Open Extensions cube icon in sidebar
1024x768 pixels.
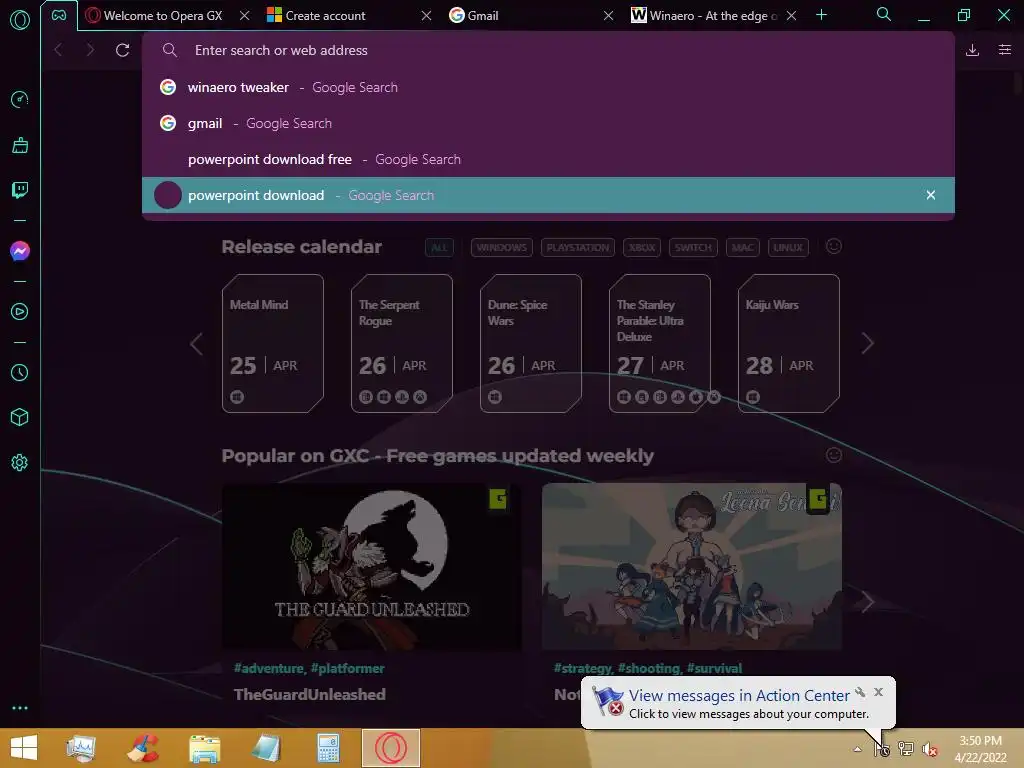pyautogui.click(x=20, y=417)
